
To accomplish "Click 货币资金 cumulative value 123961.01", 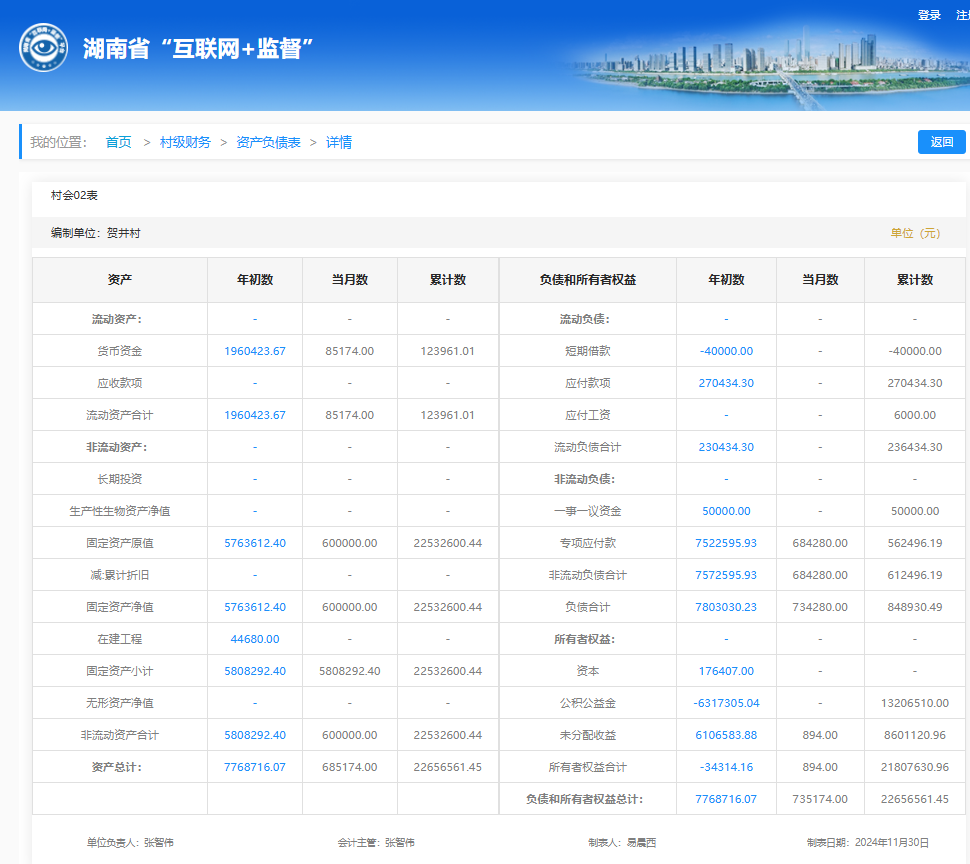I will point(448,351).
